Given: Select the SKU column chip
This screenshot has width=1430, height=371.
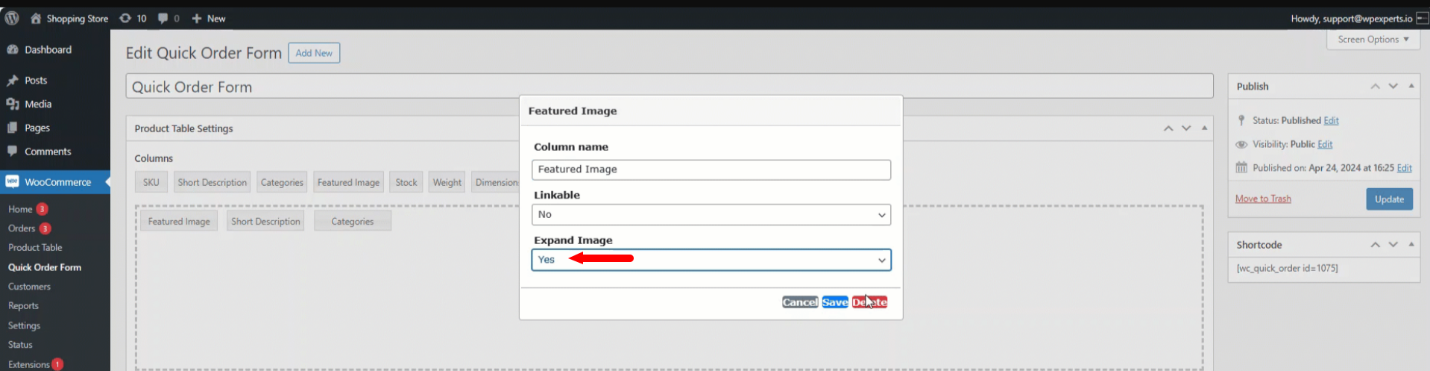Looking at the screenshot, I should 151,182.
